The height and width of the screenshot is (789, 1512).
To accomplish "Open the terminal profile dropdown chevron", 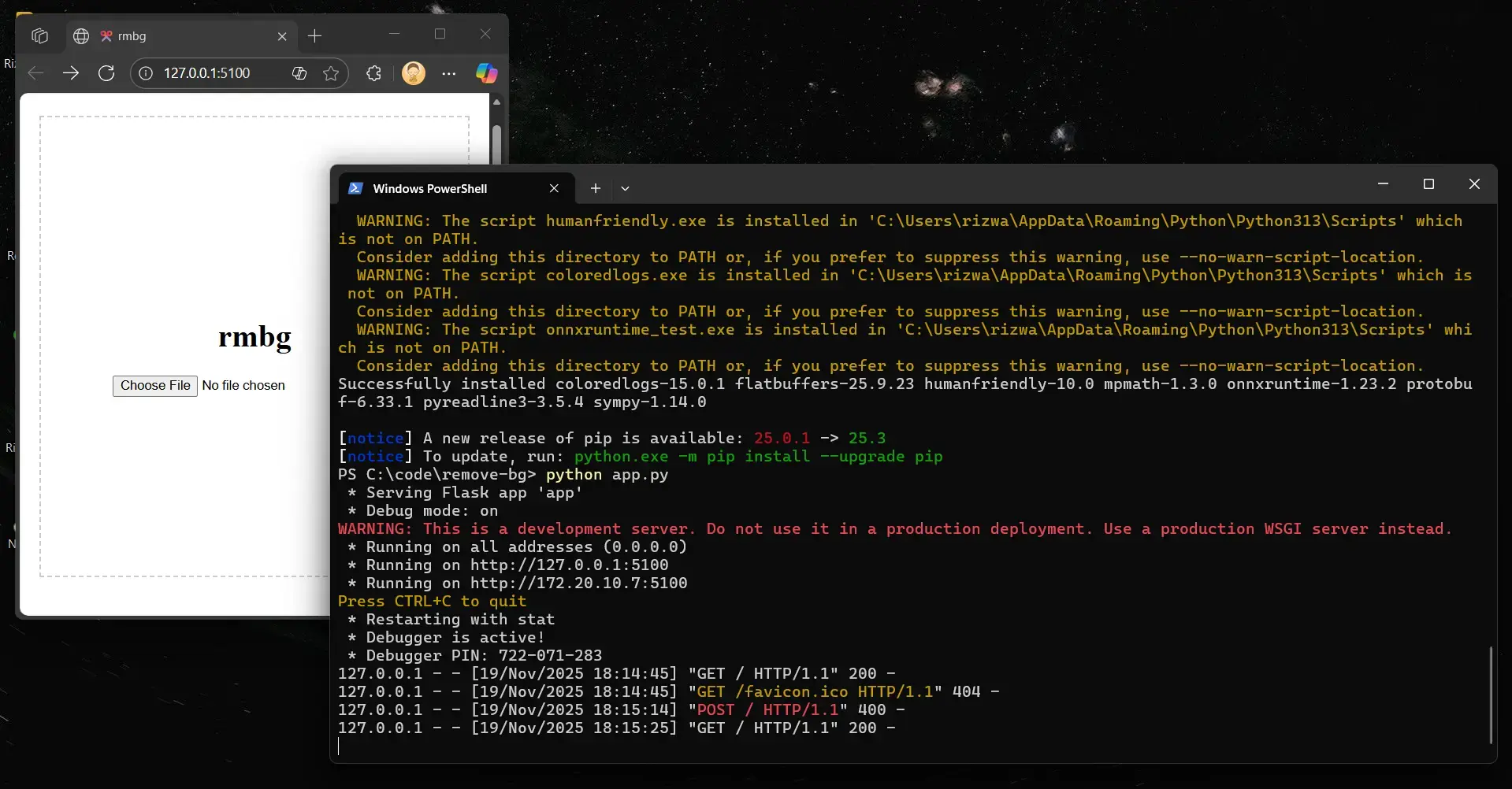I will tap(625, 188).
